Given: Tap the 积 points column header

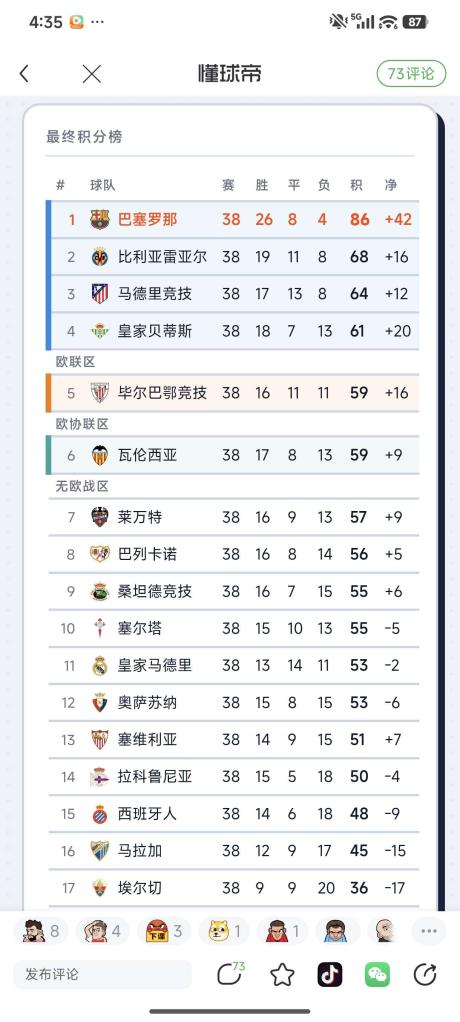Looking at the screenshot, I should [x=356, y=185].
